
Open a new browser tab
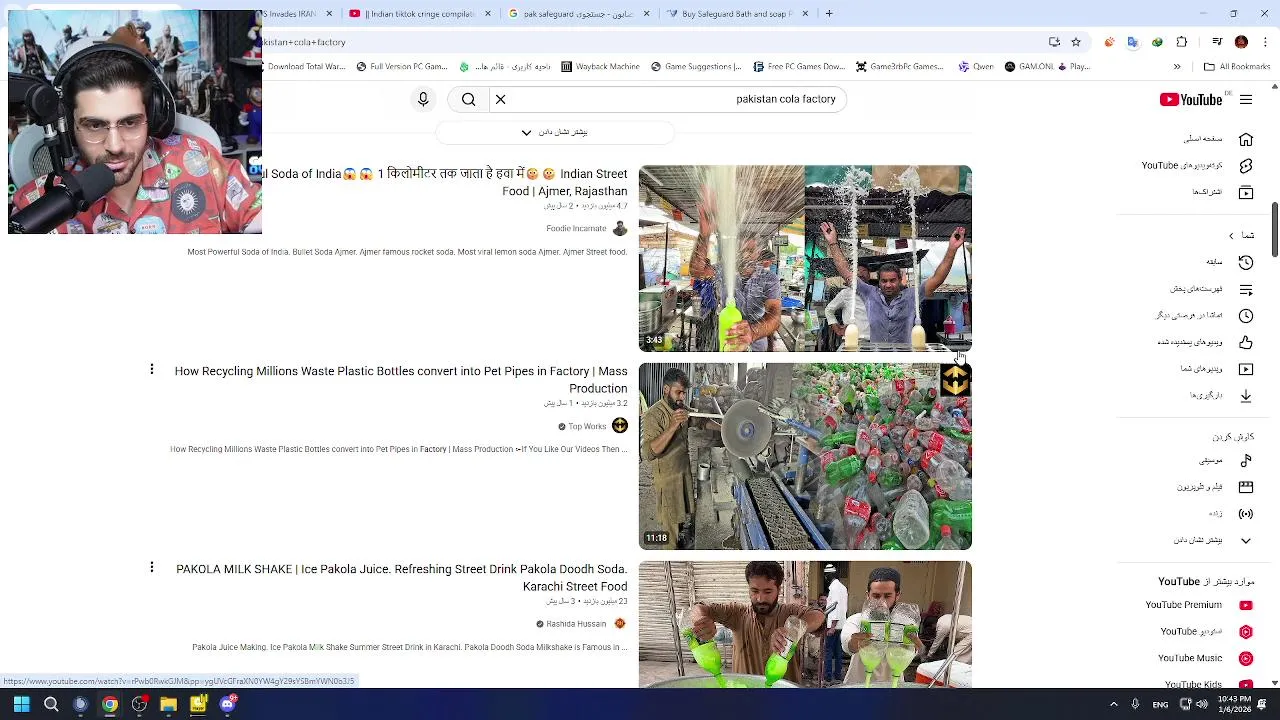pos(829,14)
